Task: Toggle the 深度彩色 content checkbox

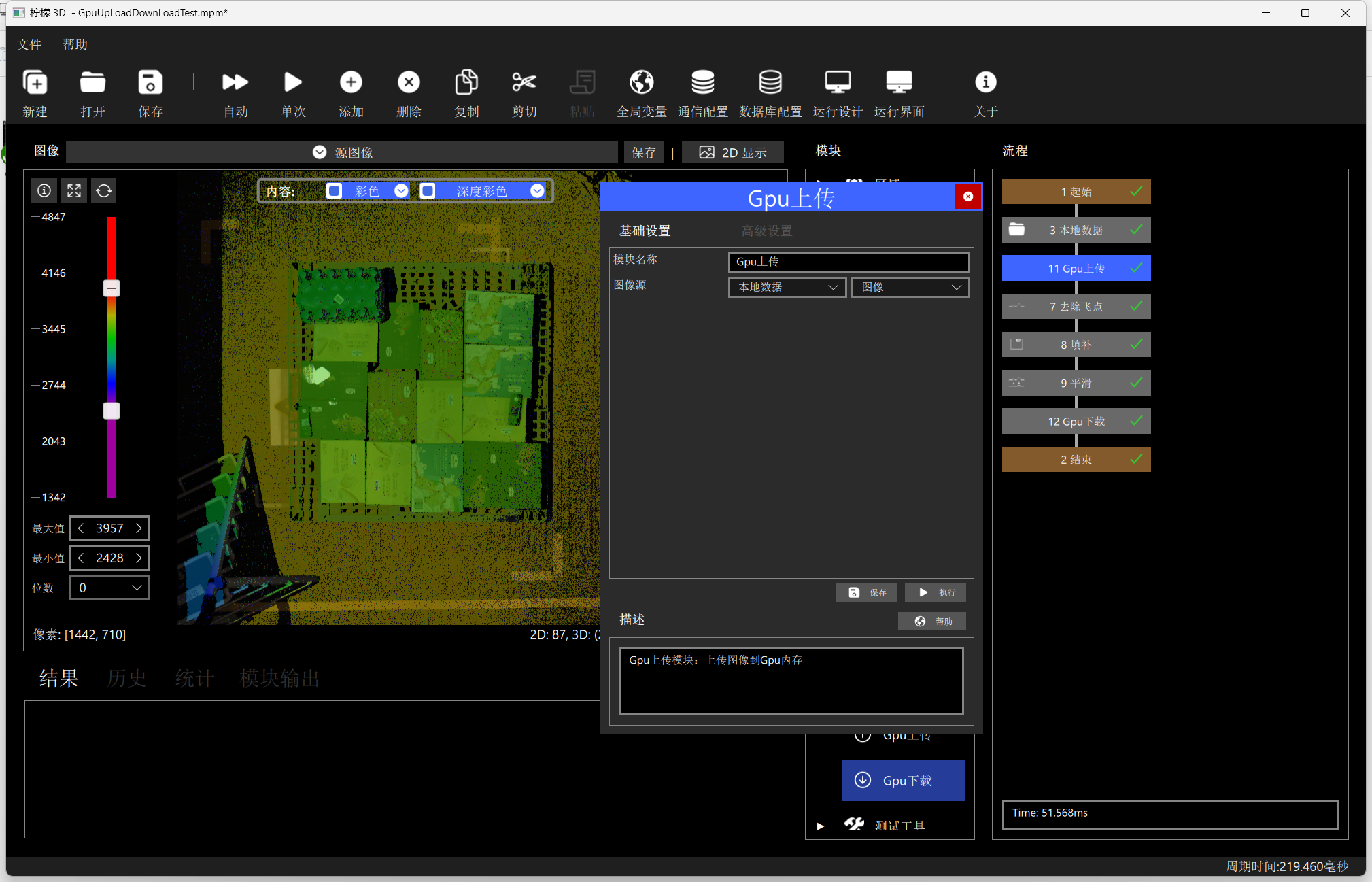Action: click(428, 191)
